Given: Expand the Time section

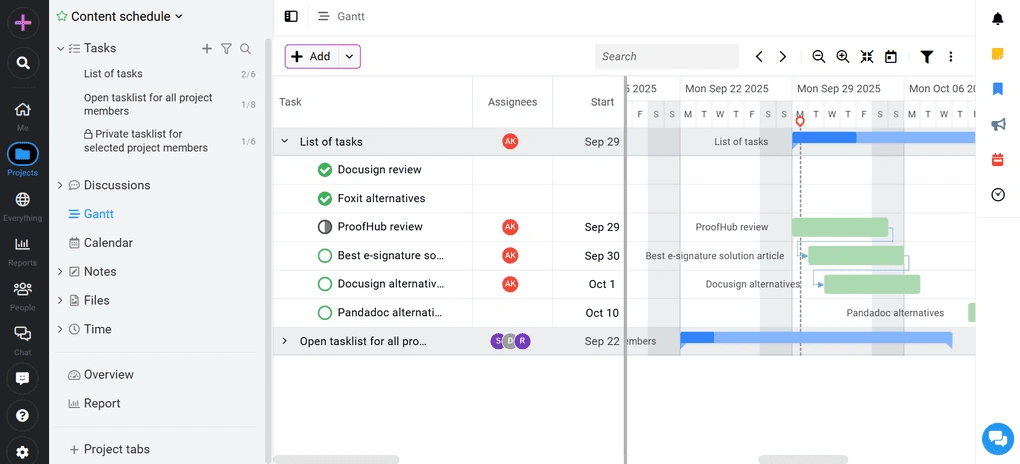Looking at the screenshot, I should [x=60, y=329].
